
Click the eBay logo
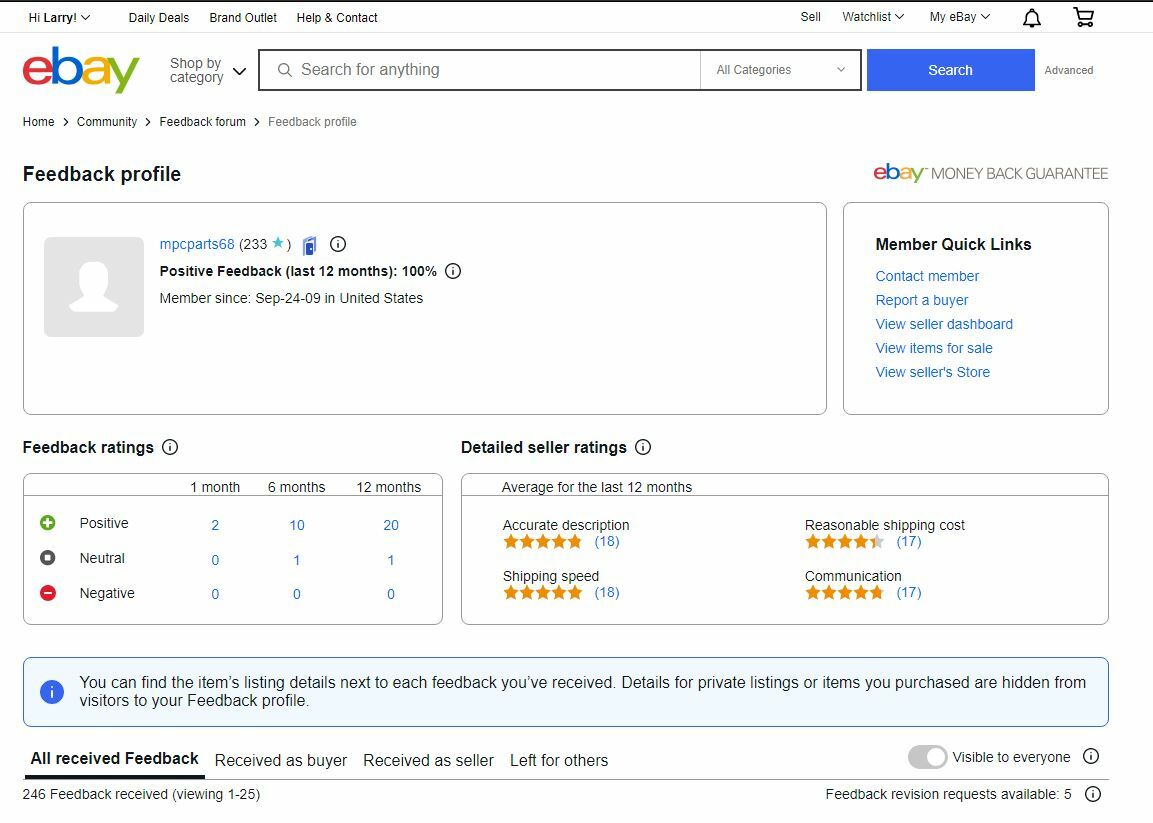coord(81,70)
